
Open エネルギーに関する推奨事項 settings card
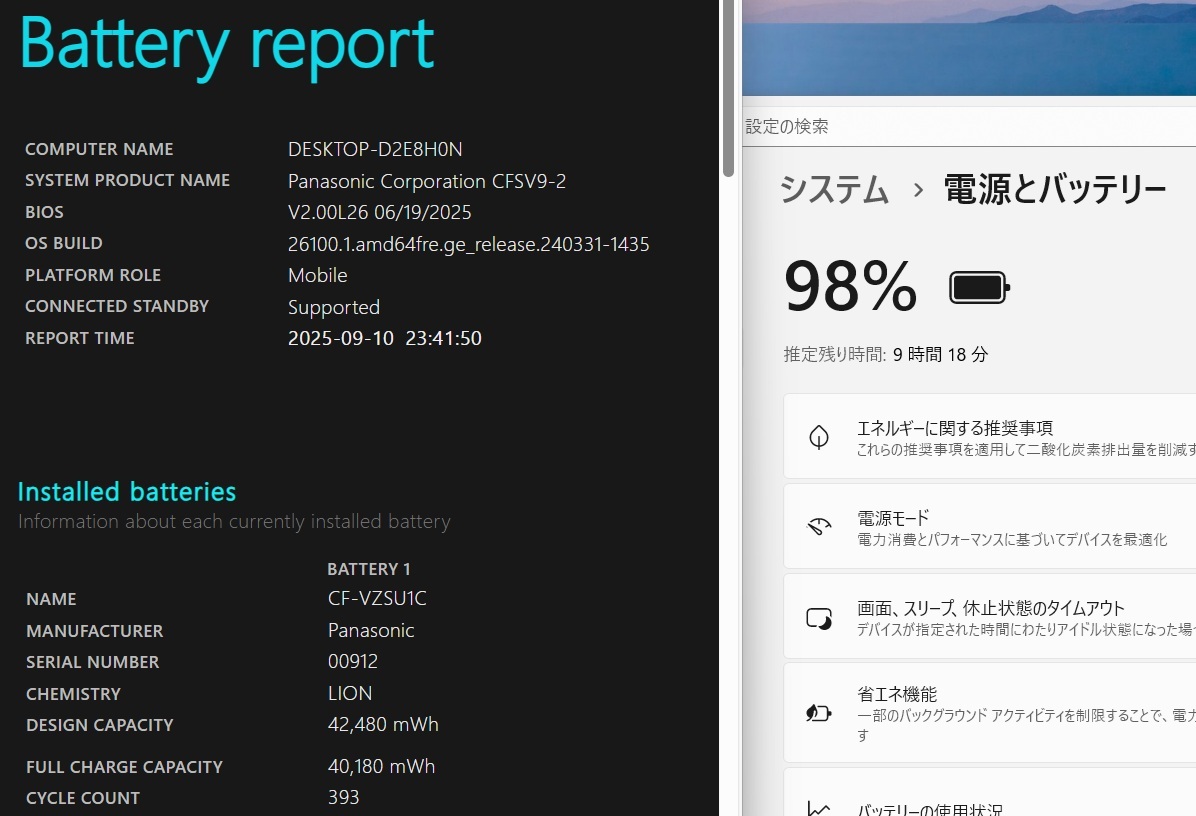tap(990, 437)
